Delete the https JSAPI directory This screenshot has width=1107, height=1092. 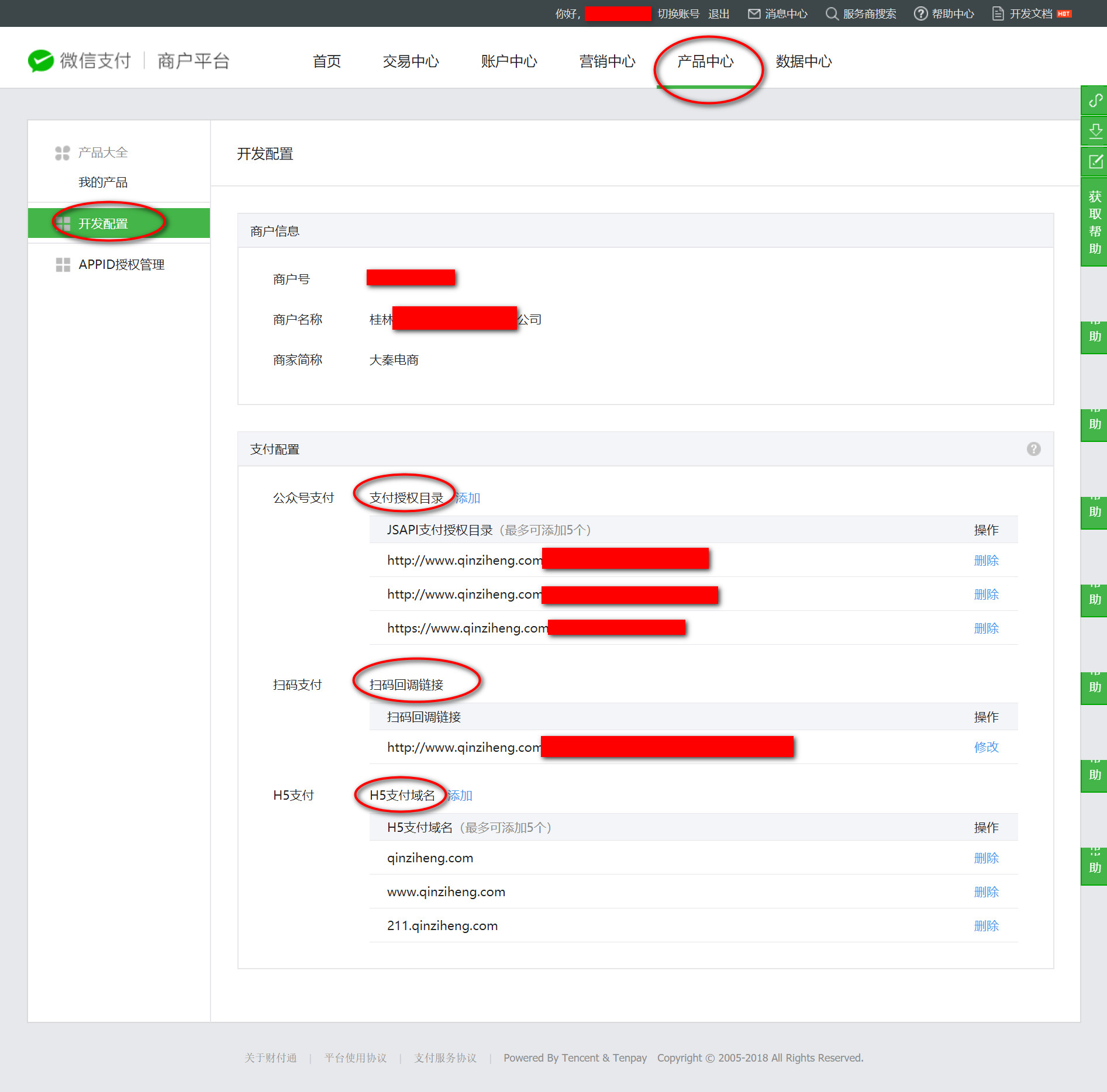click(x=987, y=628)
